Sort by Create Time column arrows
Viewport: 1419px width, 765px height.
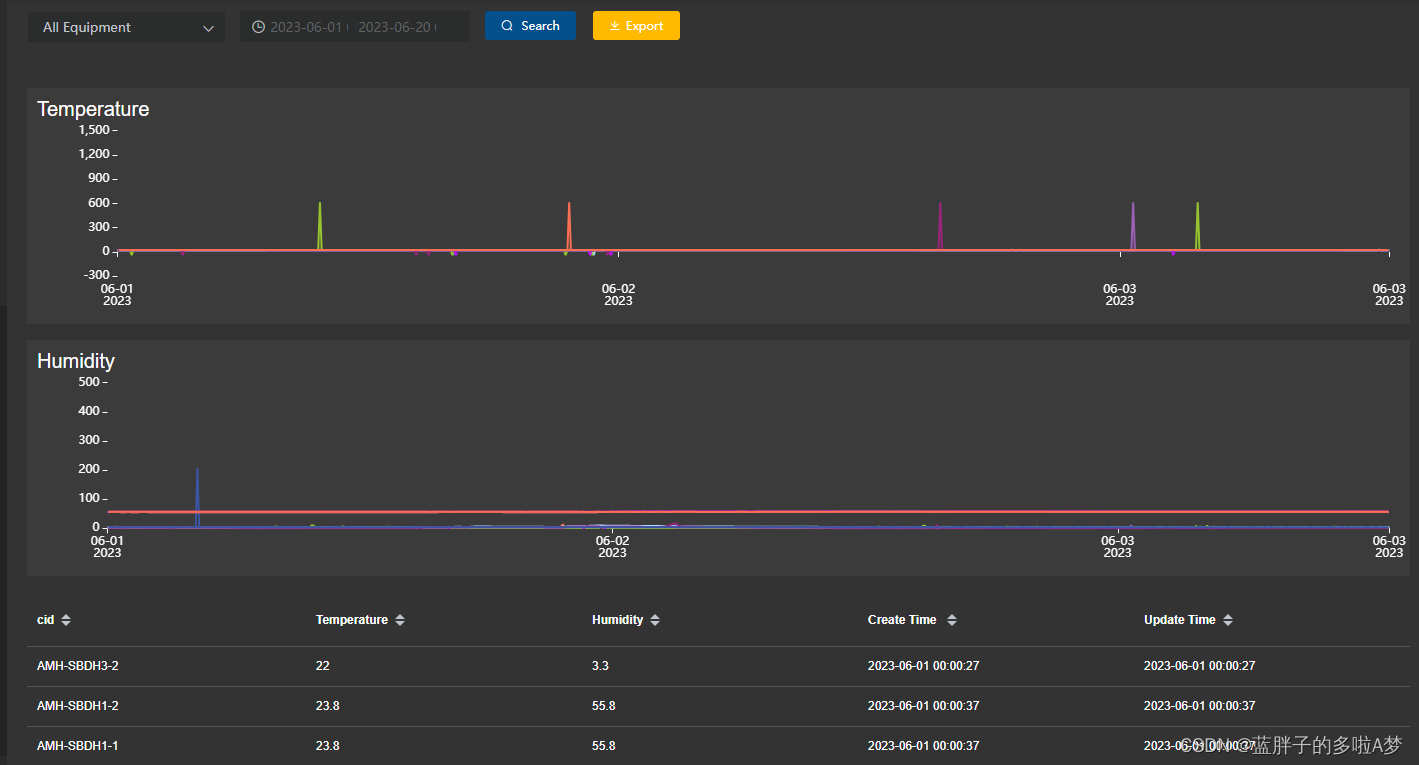tap(952, 620)
